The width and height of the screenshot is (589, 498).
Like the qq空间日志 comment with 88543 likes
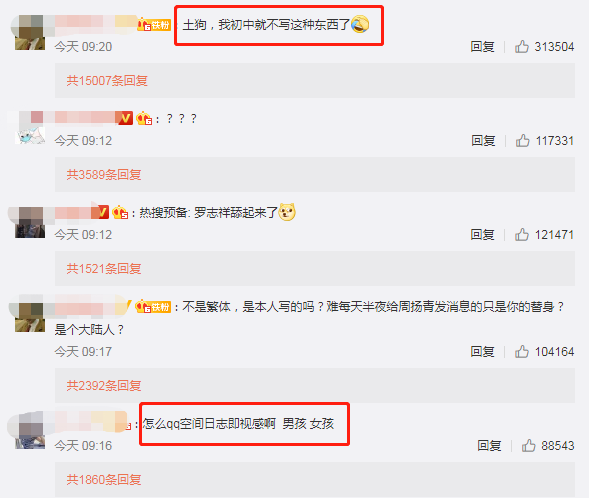529,445
